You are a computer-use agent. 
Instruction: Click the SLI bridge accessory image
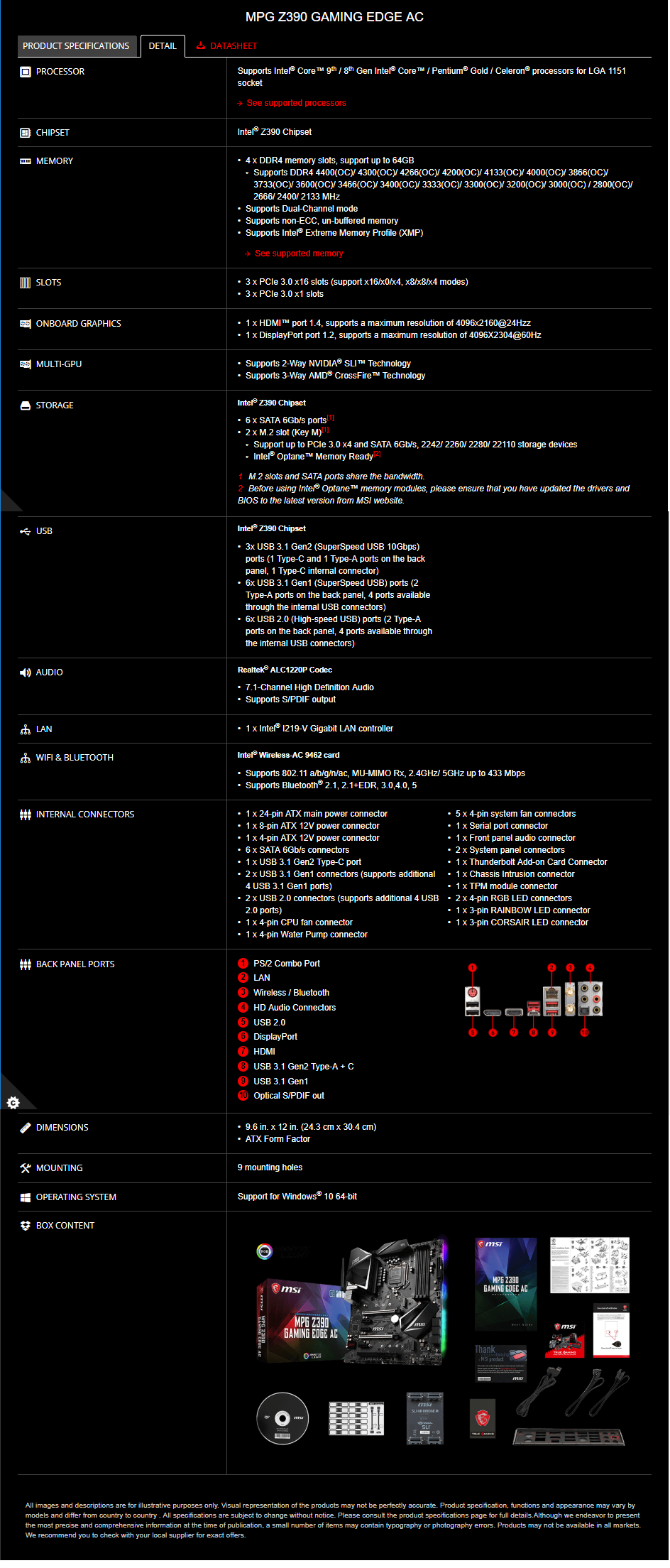(x=424, y=1418)
